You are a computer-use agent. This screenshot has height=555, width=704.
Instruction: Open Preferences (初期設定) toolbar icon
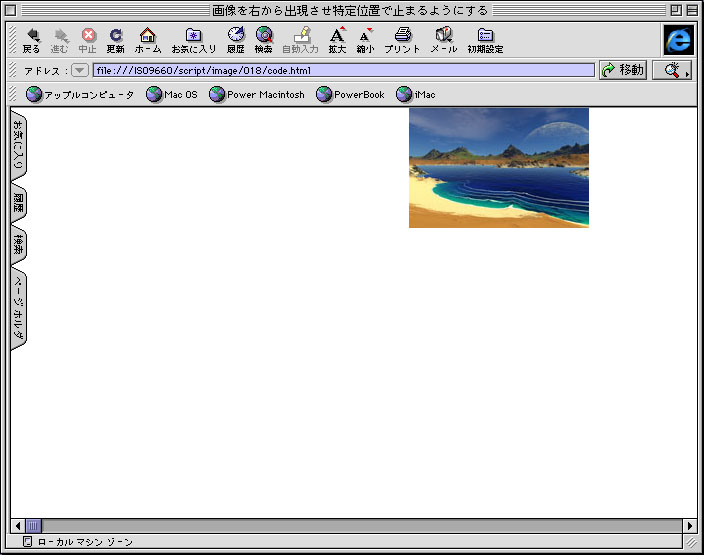tap(485, 40)
